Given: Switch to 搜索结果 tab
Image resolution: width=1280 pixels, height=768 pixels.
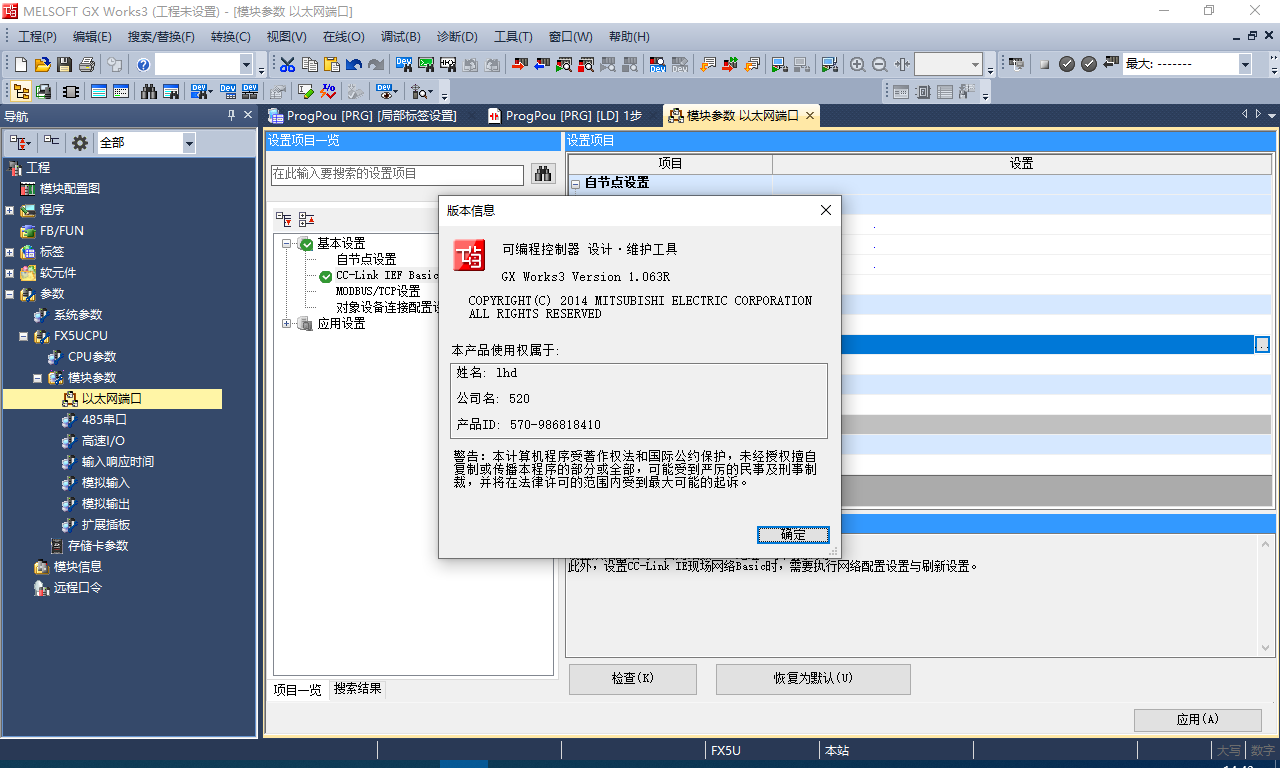Looking at the screenshot, I should tap(357, 689).
